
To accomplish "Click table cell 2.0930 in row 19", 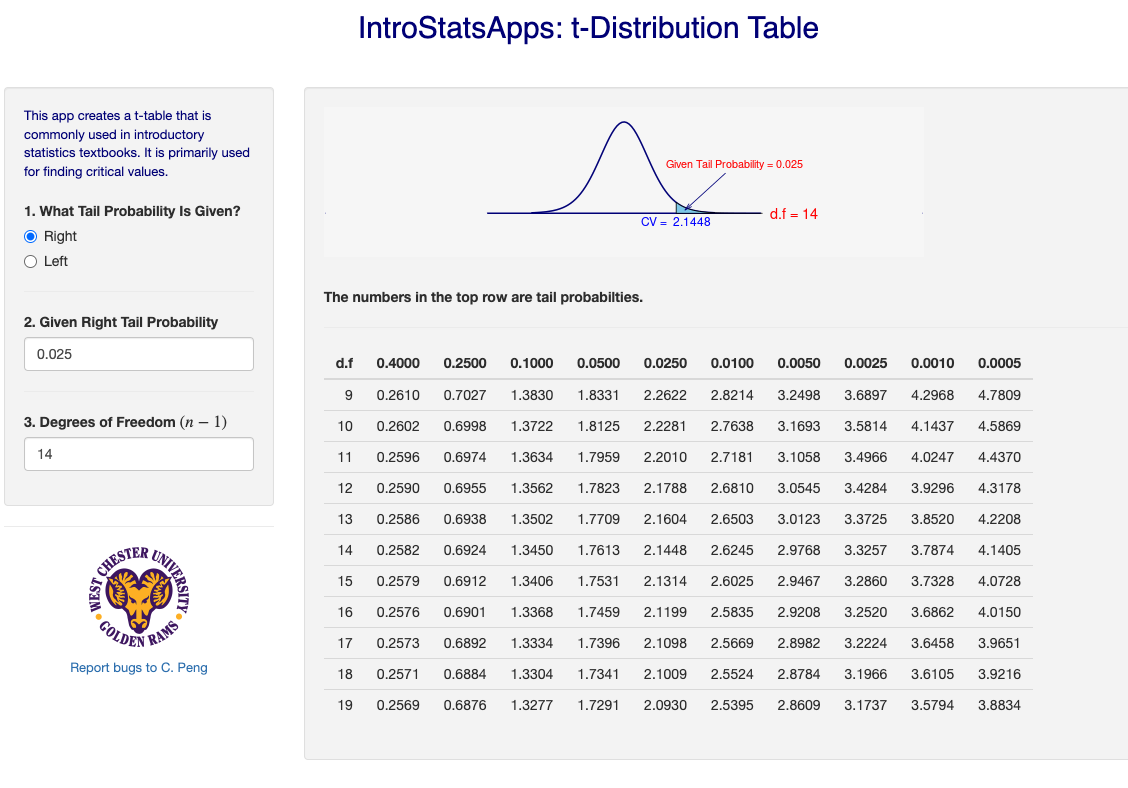I will pos(665,705).
